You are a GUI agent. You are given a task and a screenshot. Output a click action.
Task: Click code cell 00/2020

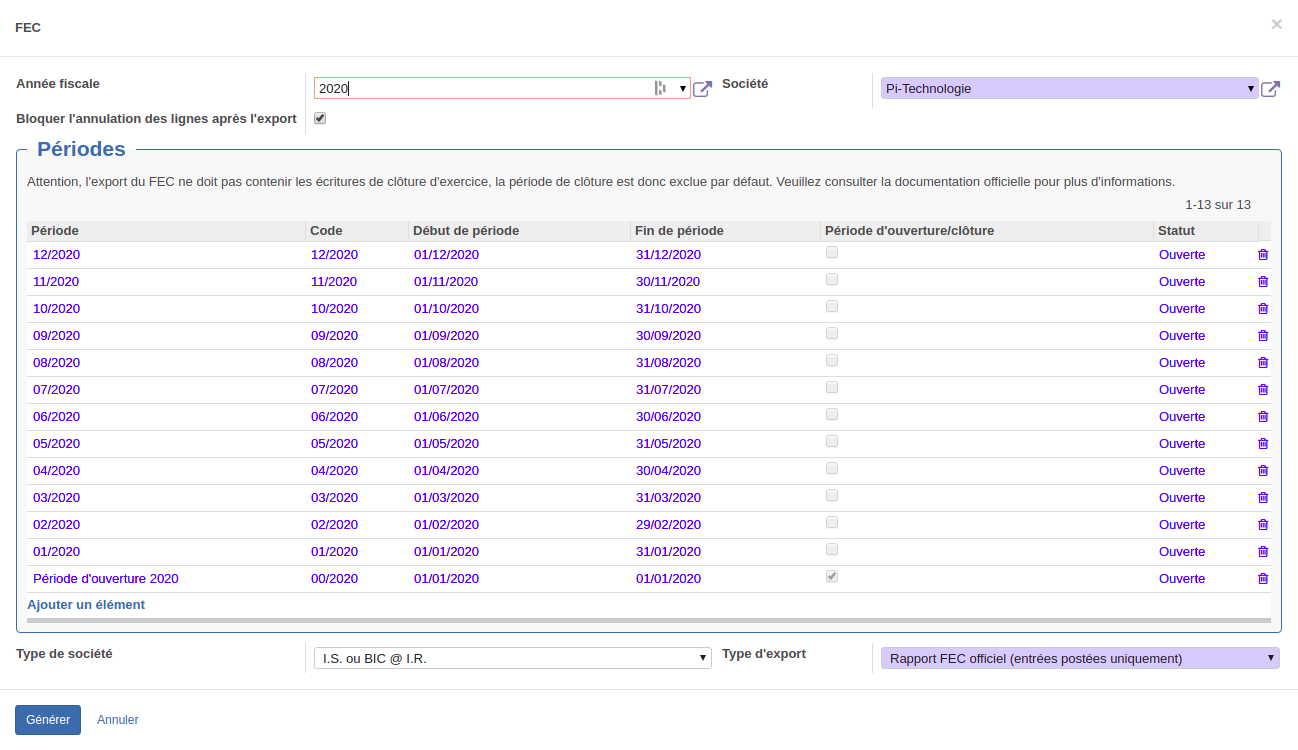click(x=334, y=579)
